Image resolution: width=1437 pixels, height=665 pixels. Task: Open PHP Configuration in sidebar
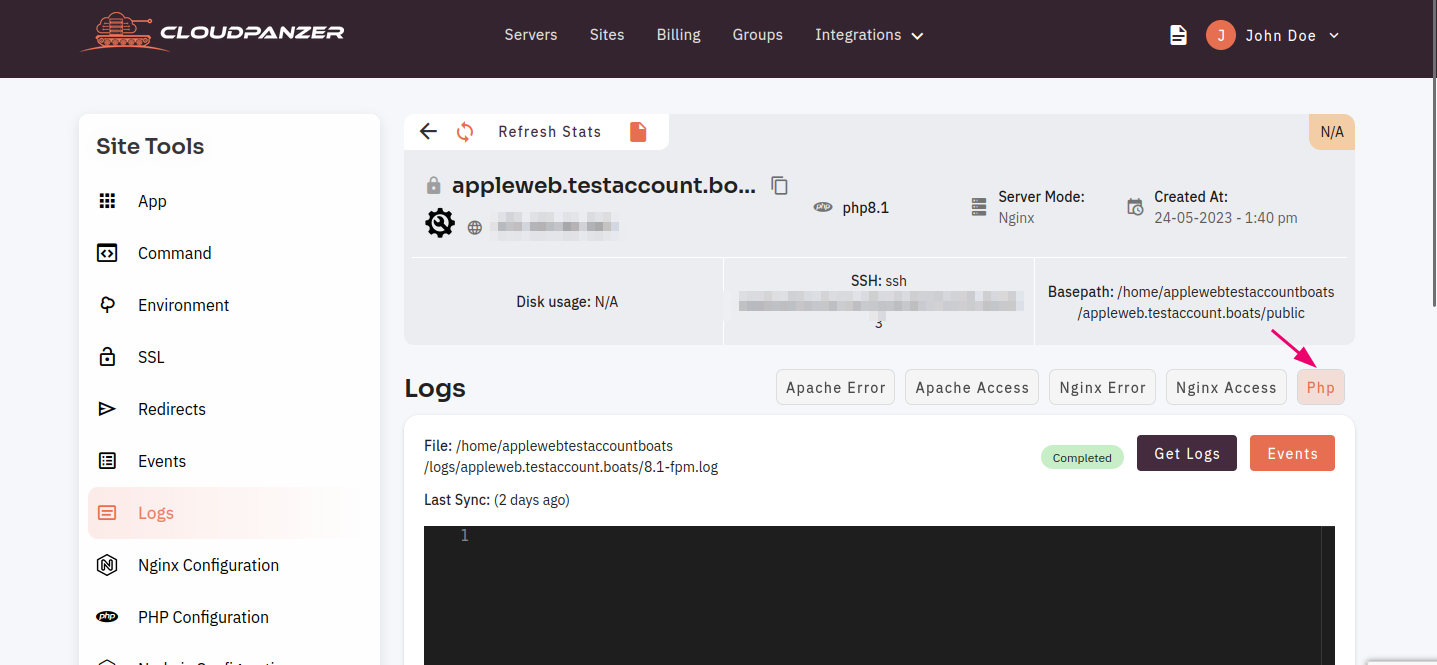coord(229,617)
